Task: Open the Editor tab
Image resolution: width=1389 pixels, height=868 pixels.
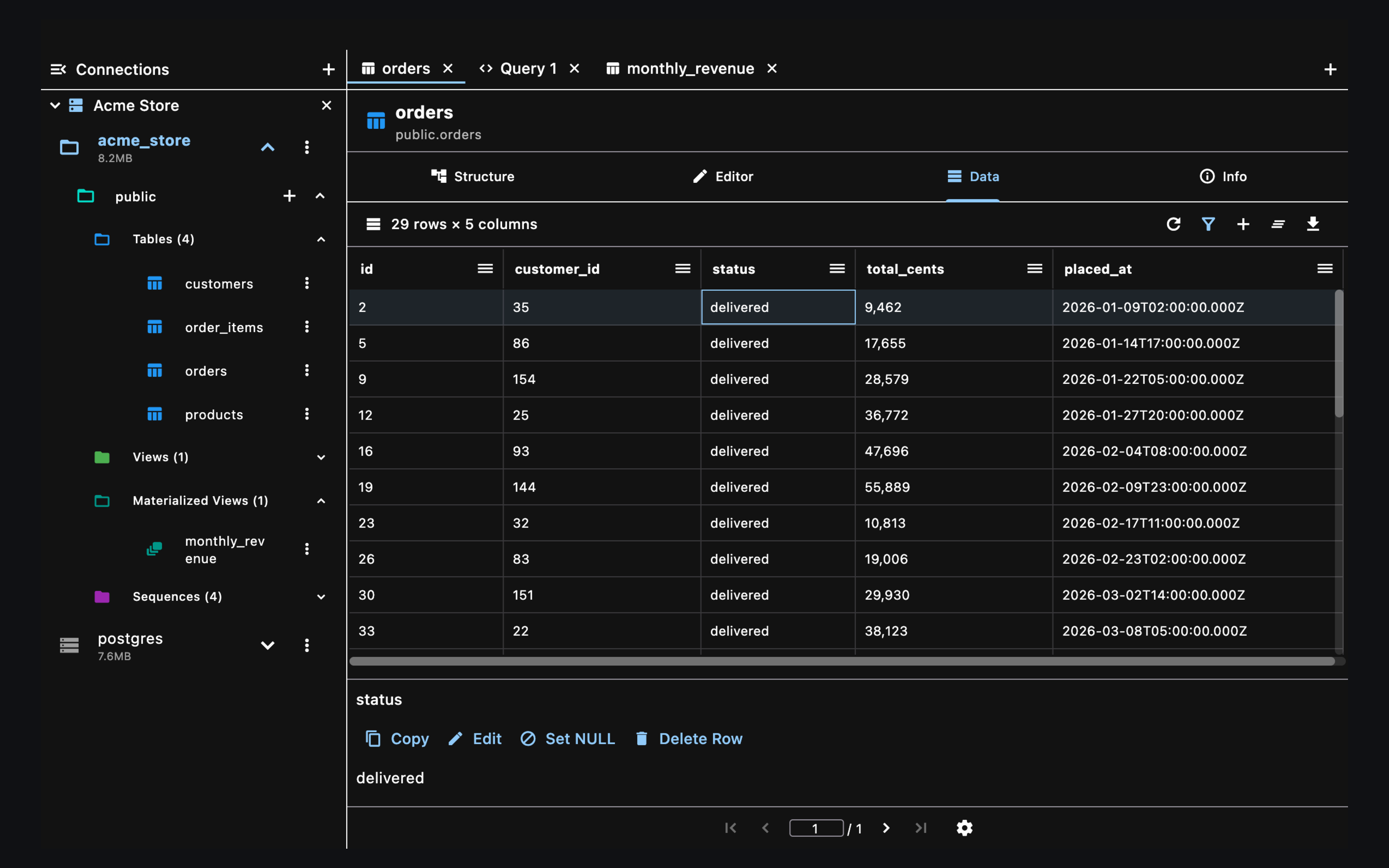Action: click(722, 176)
